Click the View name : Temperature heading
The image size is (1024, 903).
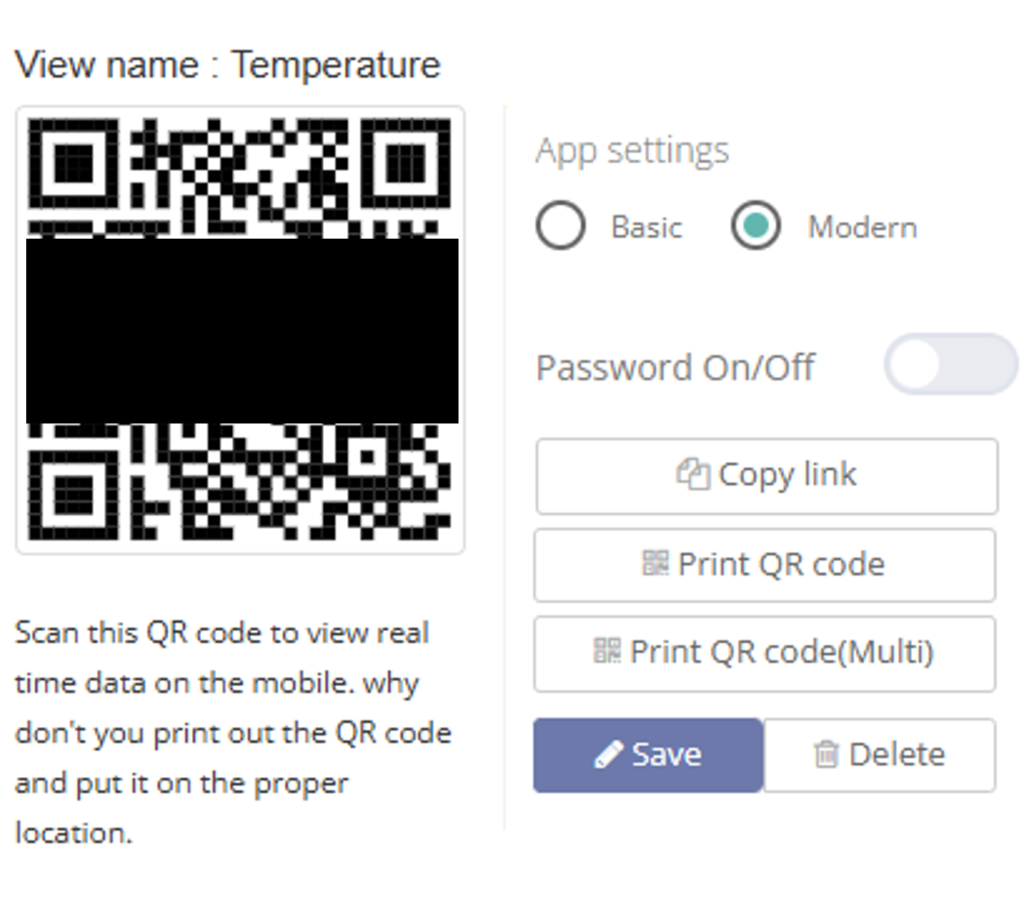pyautogui.click(x=228, y=65)
